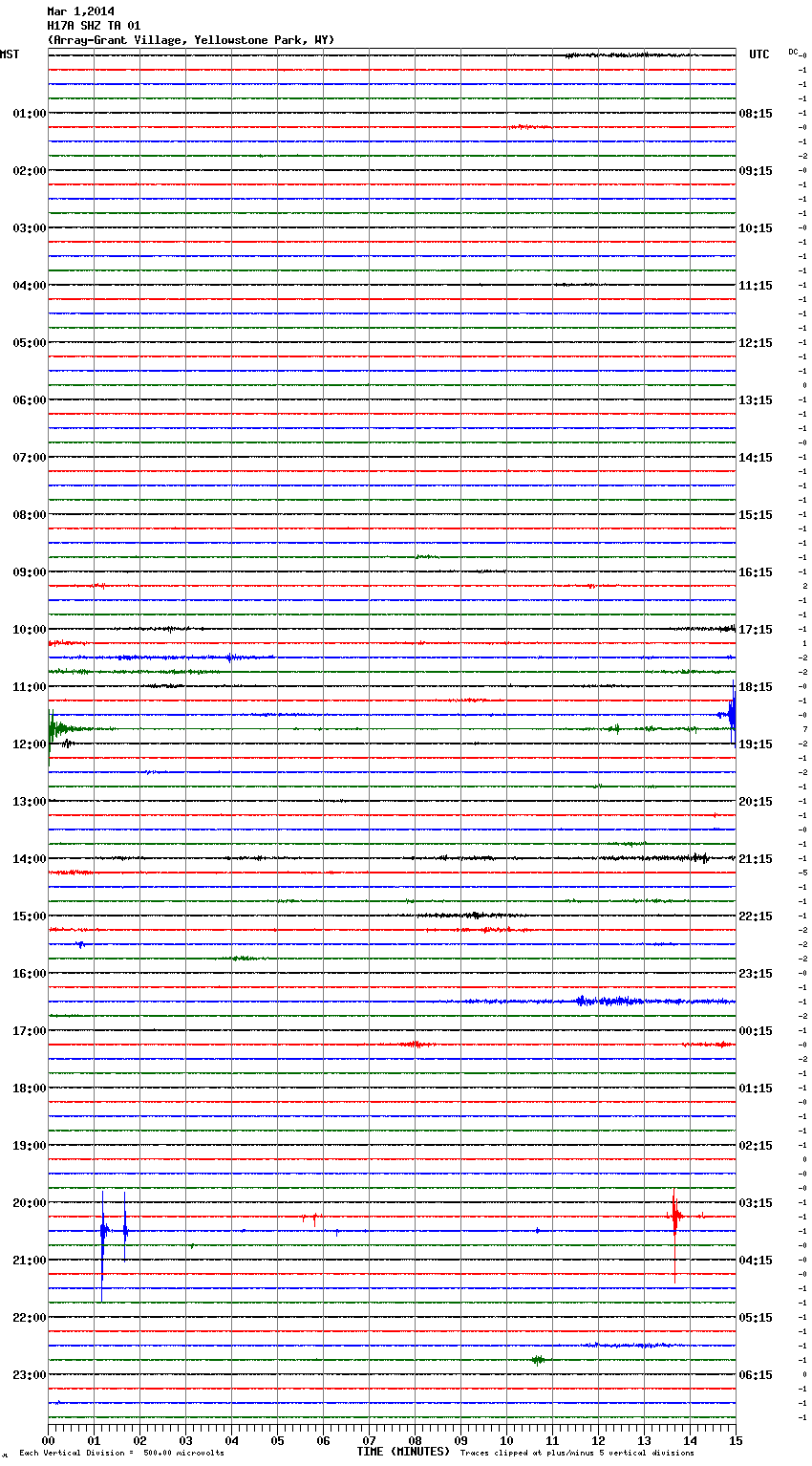Select the 06:00 MST time label
Image resolution: width=812 pixels, height=1466 pixels.
coord(30,399)
